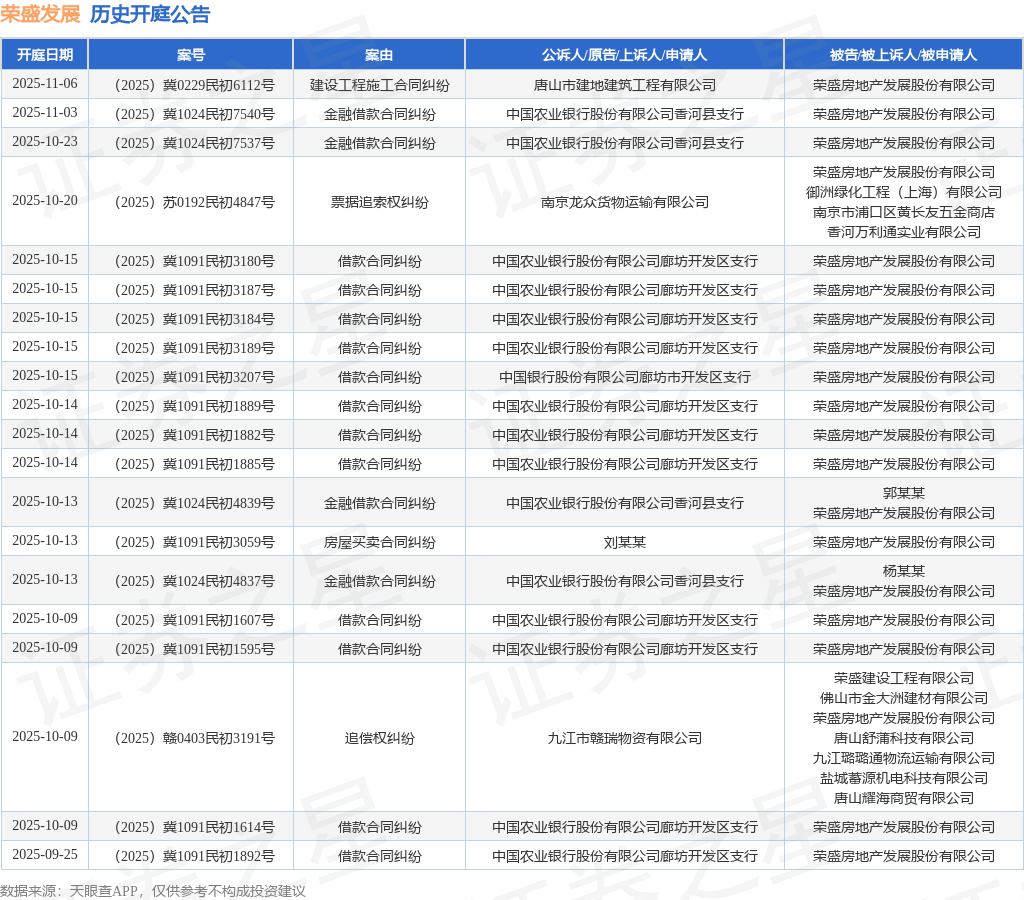Click defendant cell in the 6112号 row
The height and width of the screenshot is (900, 1024).
pos(903,85)
